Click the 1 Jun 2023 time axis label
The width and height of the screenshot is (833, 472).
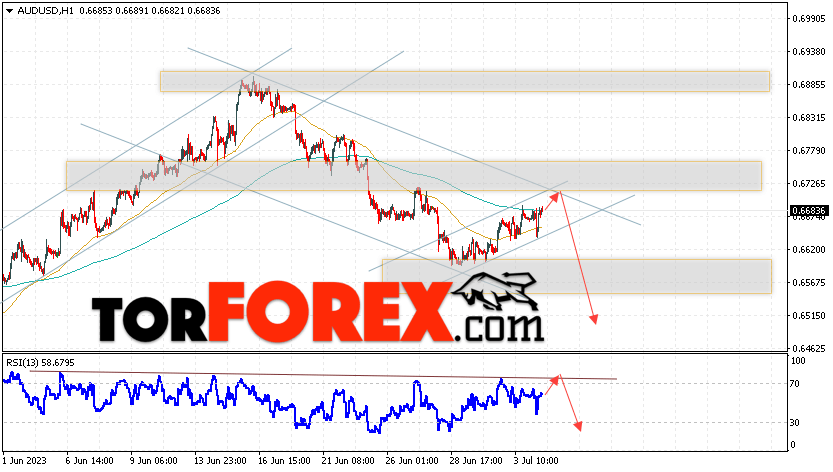click(24, 460)
